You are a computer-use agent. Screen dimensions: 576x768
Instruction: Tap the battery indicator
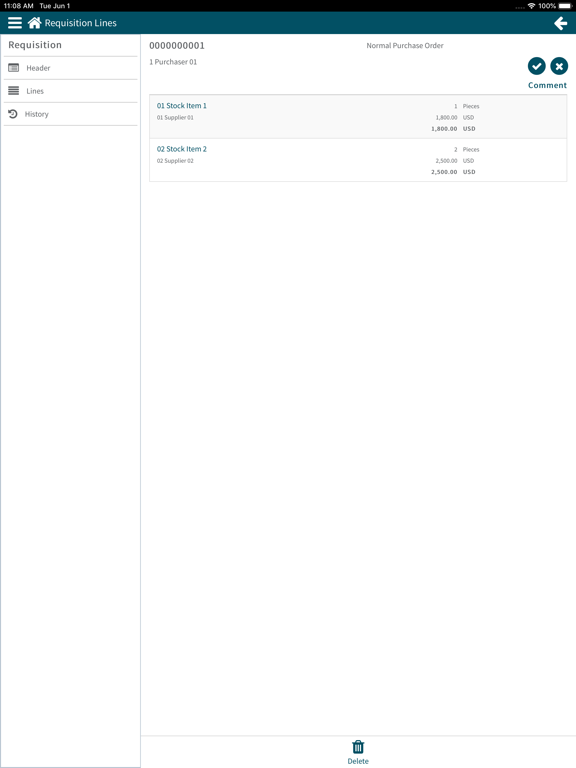[564, 6]
